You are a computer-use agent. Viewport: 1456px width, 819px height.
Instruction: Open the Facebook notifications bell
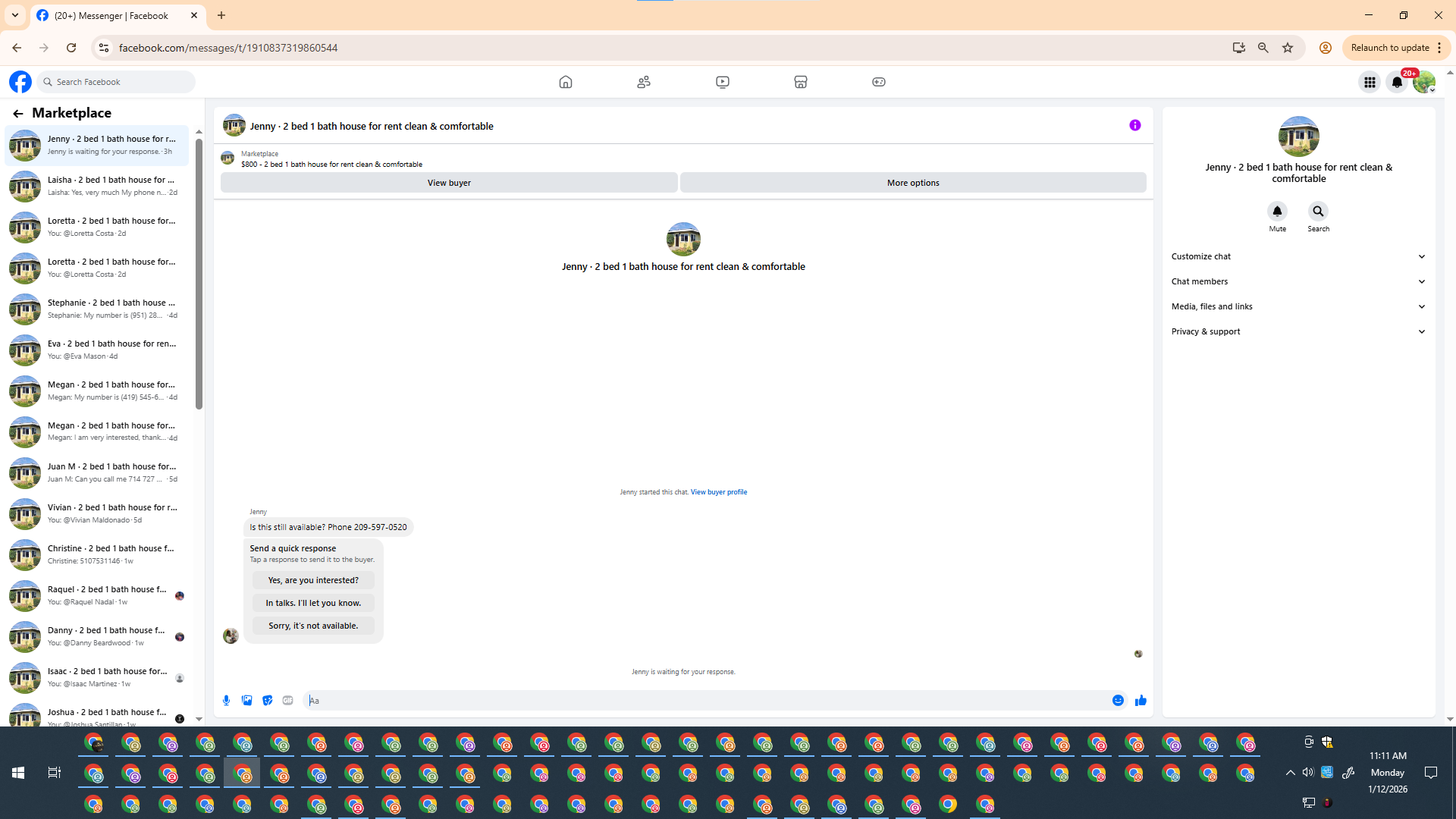(1397, 82)
